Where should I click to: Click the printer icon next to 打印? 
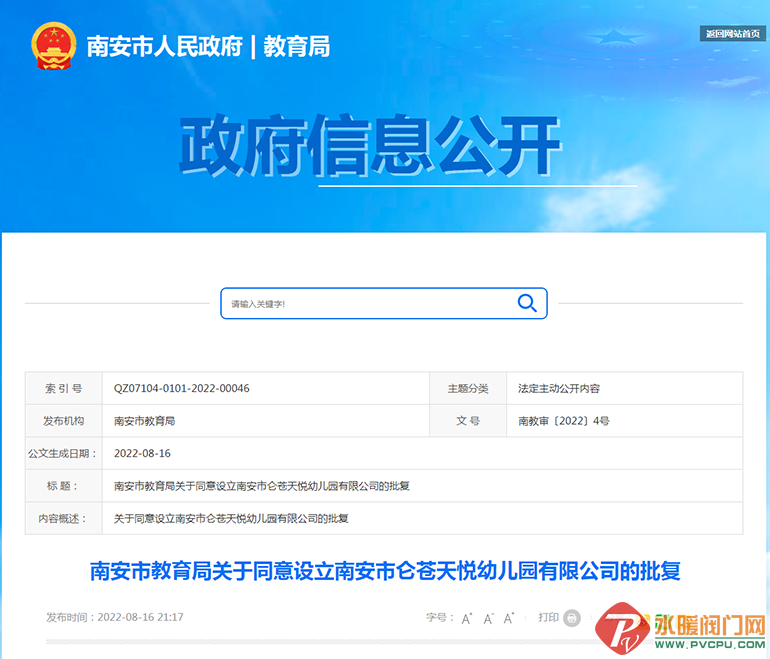pyautogui.click(x=572, y=618)
